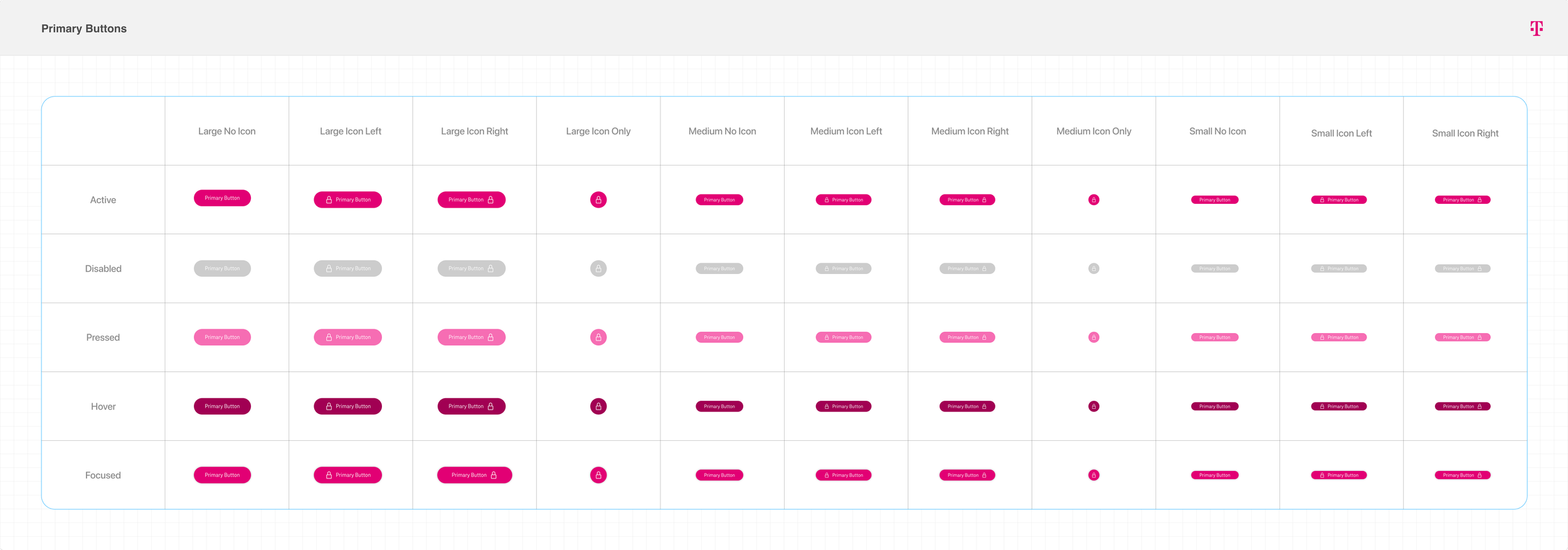Click the Hover Large No Icon button

tap(222, 406)
